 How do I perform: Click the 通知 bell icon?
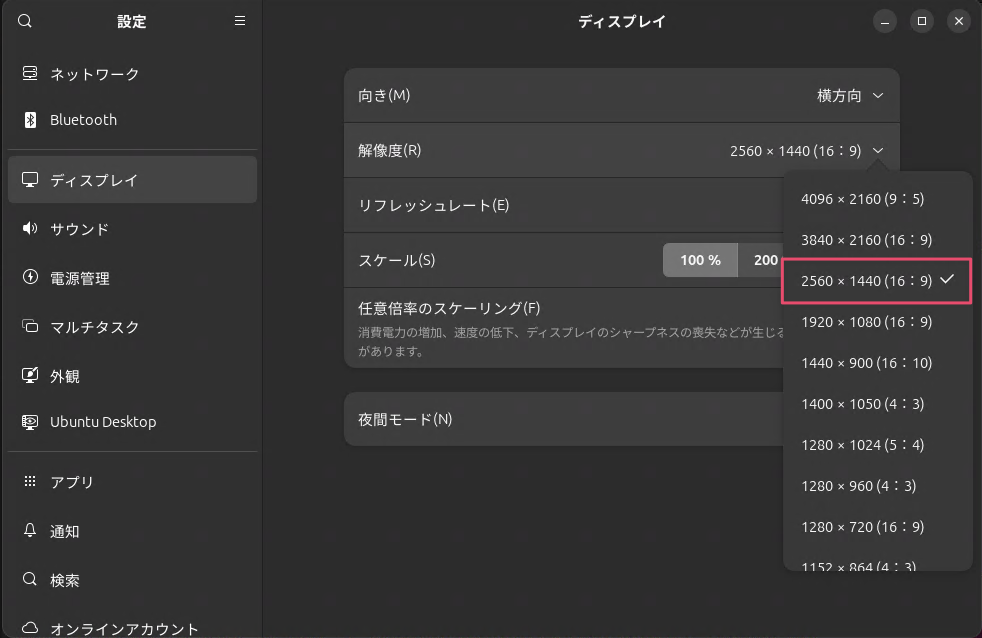tap(30, 531)
